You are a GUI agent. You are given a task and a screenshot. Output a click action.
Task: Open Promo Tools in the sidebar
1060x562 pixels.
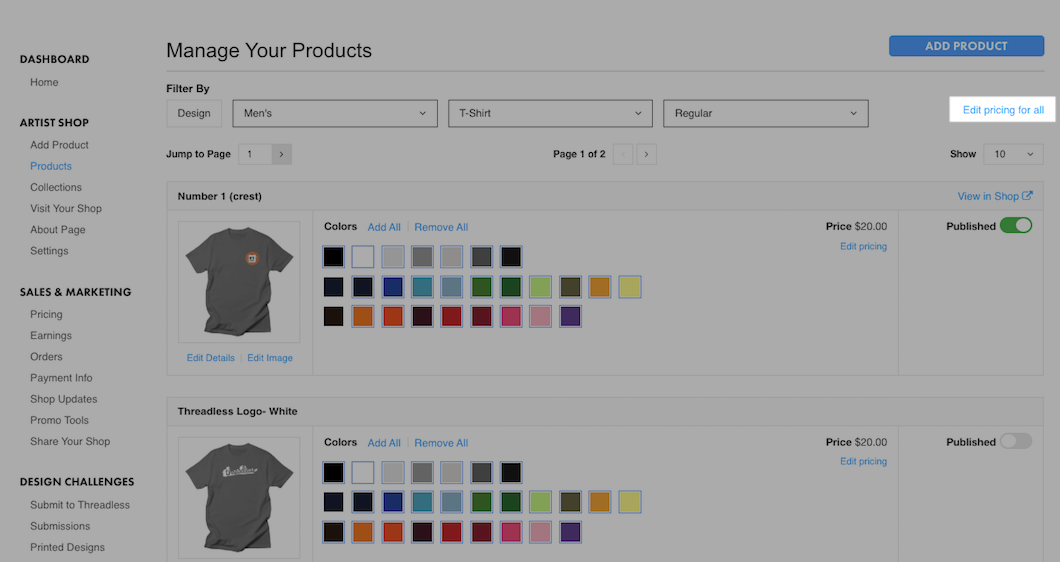(59, 420)
